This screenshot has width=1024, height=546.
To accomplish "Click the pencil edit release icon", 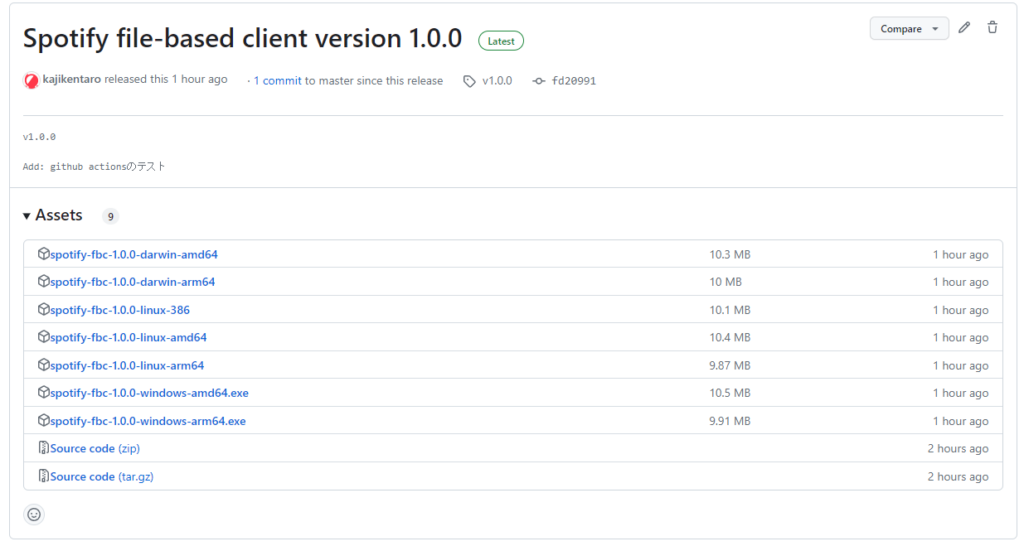I will click(964, 27).
